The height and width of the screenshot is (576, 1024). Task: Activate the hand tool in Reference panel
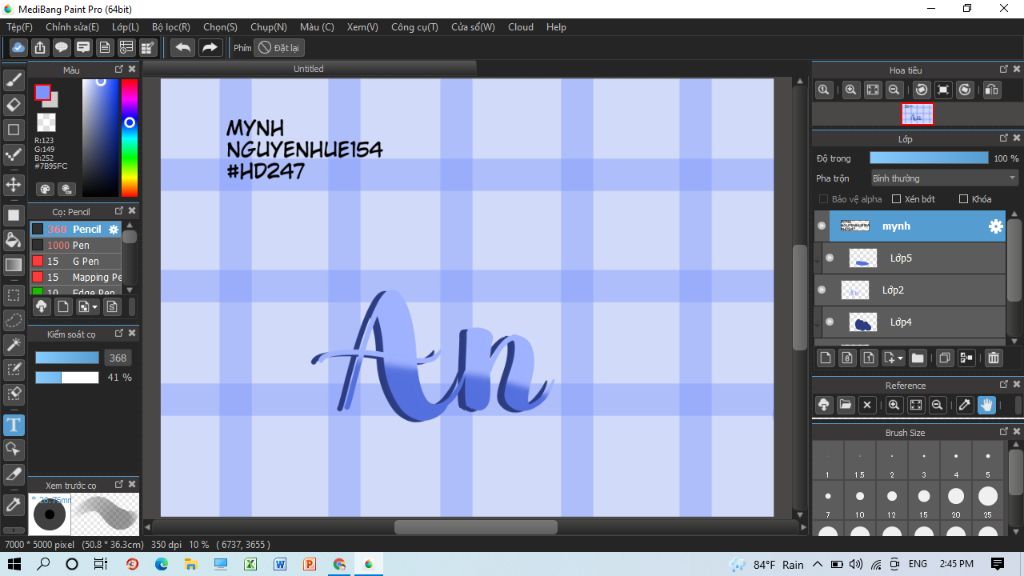pos(986,405)
